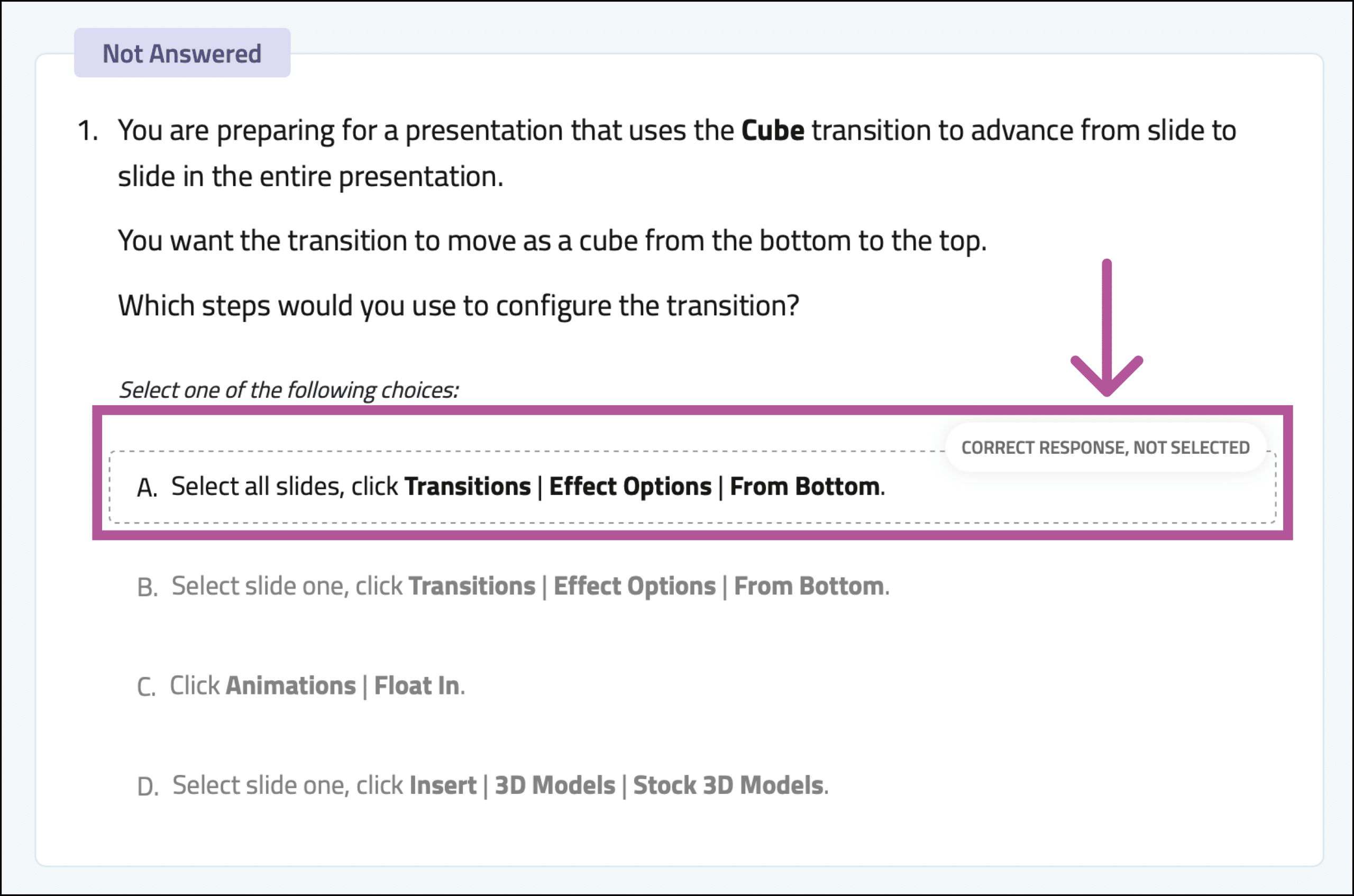Screen dimensions: 1354x896
Task: Click the Not Answered status badge
Action: tap(182, 53)
